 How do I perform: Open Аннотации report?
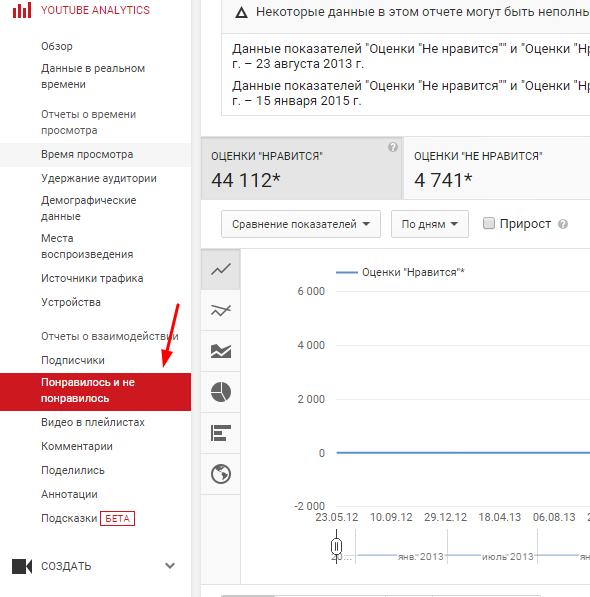click(69, 494)
